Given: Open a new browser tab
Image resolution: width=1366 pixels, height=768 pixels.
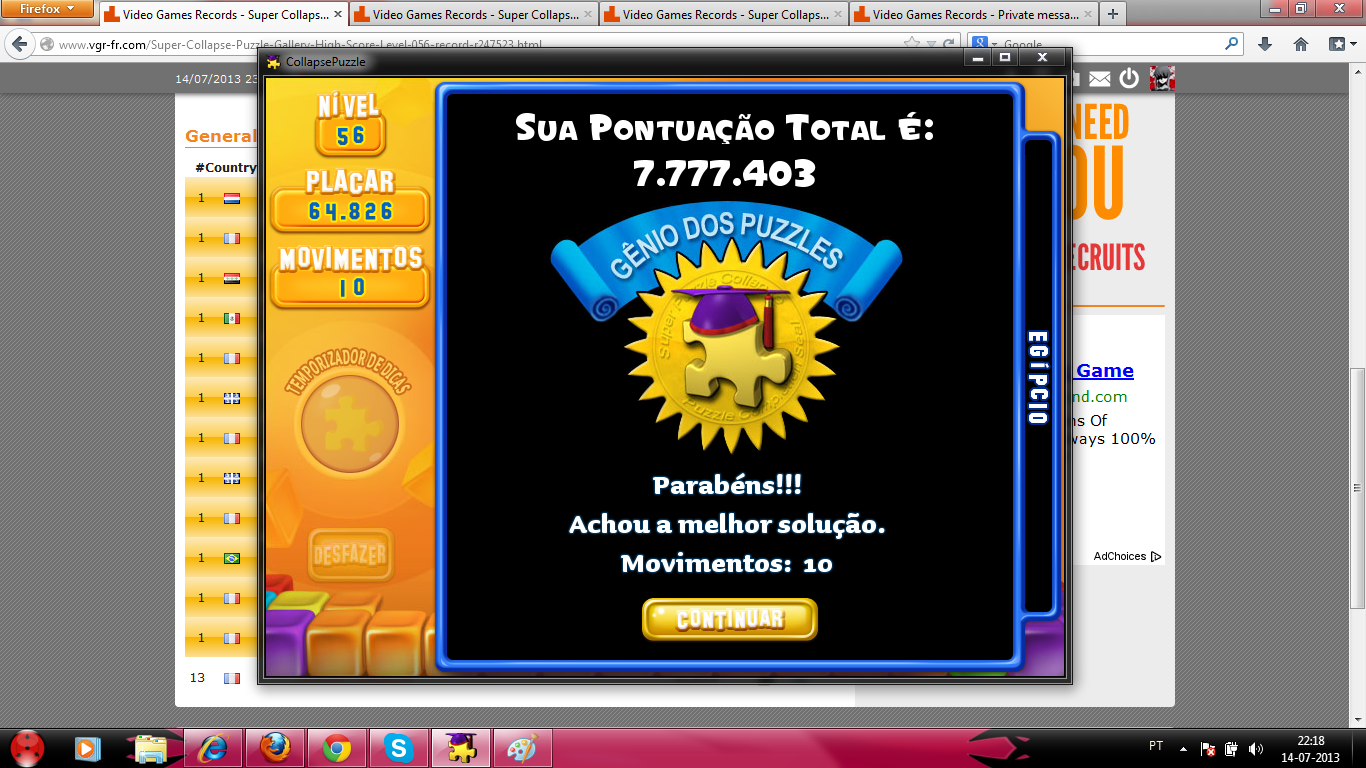Looking at the screenshot, I should point(1113,15).
